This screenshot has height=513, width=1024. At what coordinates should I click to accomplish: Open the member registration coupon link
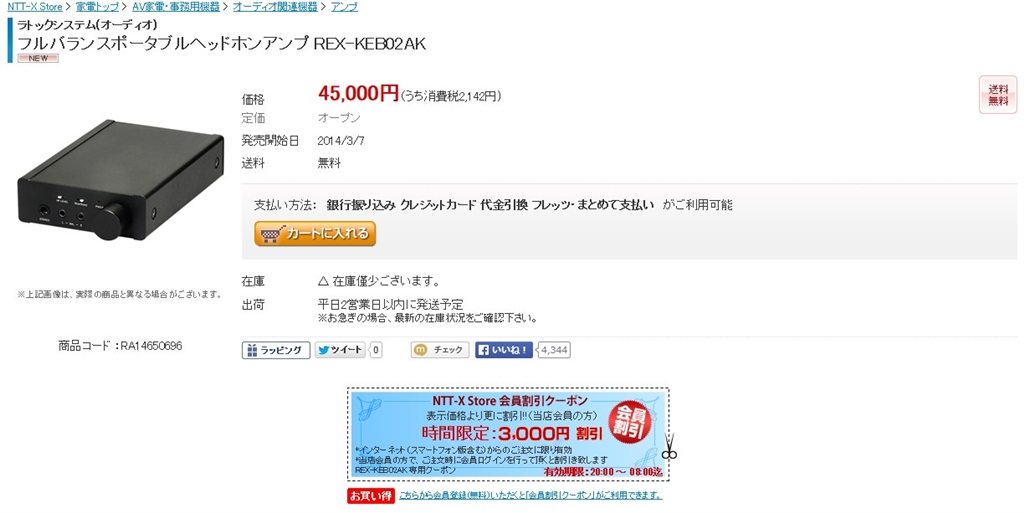(530, 495)
